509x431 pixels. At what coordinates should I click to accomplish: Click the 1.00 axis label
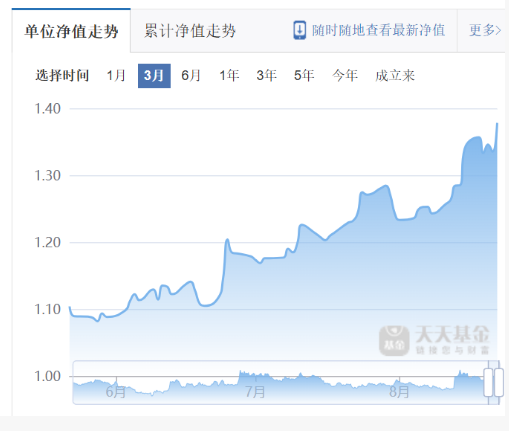pyautogui.click(x=48, y=376)
